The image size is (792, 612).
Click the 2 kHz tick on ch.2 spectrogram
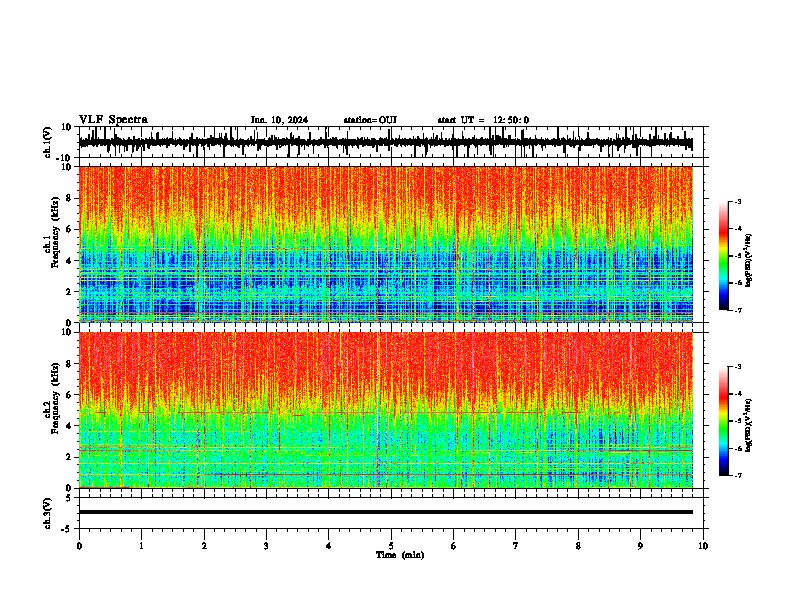[69, 457]
